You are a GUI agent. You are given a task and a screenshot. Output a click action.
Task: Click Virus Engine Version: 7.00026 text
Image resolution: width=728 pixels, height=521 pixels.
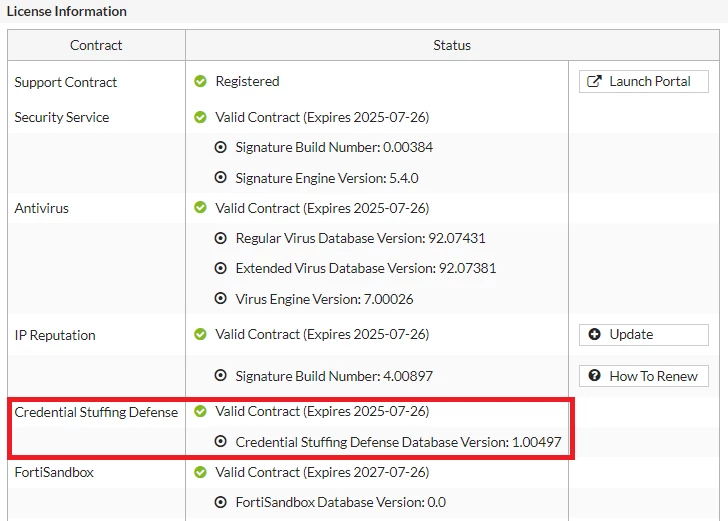[324, 299]
